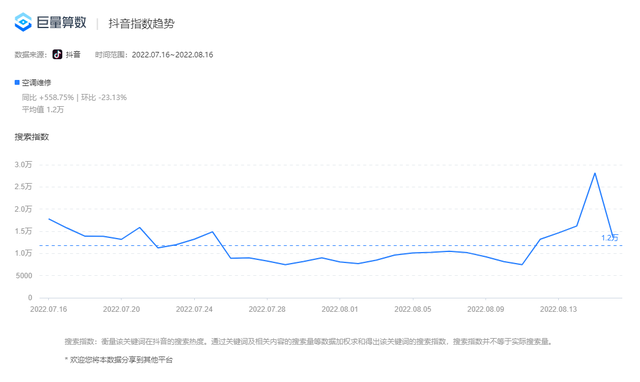Click the Douyin app icon beside 数据来源
640x382 pixels.
(x=57, y=54)
